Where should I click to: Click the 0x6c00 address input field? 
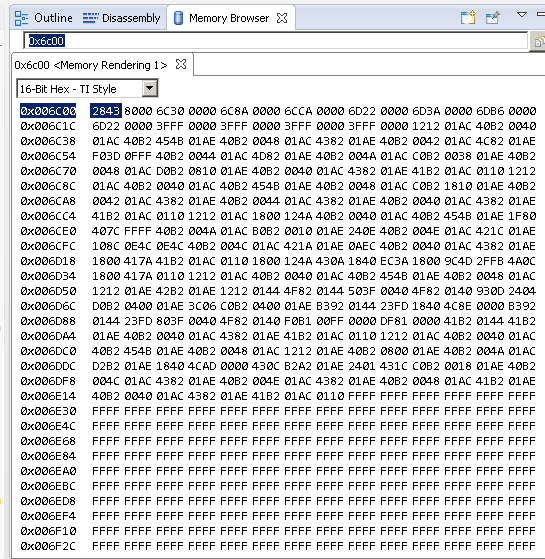pyautogui.click(x=275, y=41)
